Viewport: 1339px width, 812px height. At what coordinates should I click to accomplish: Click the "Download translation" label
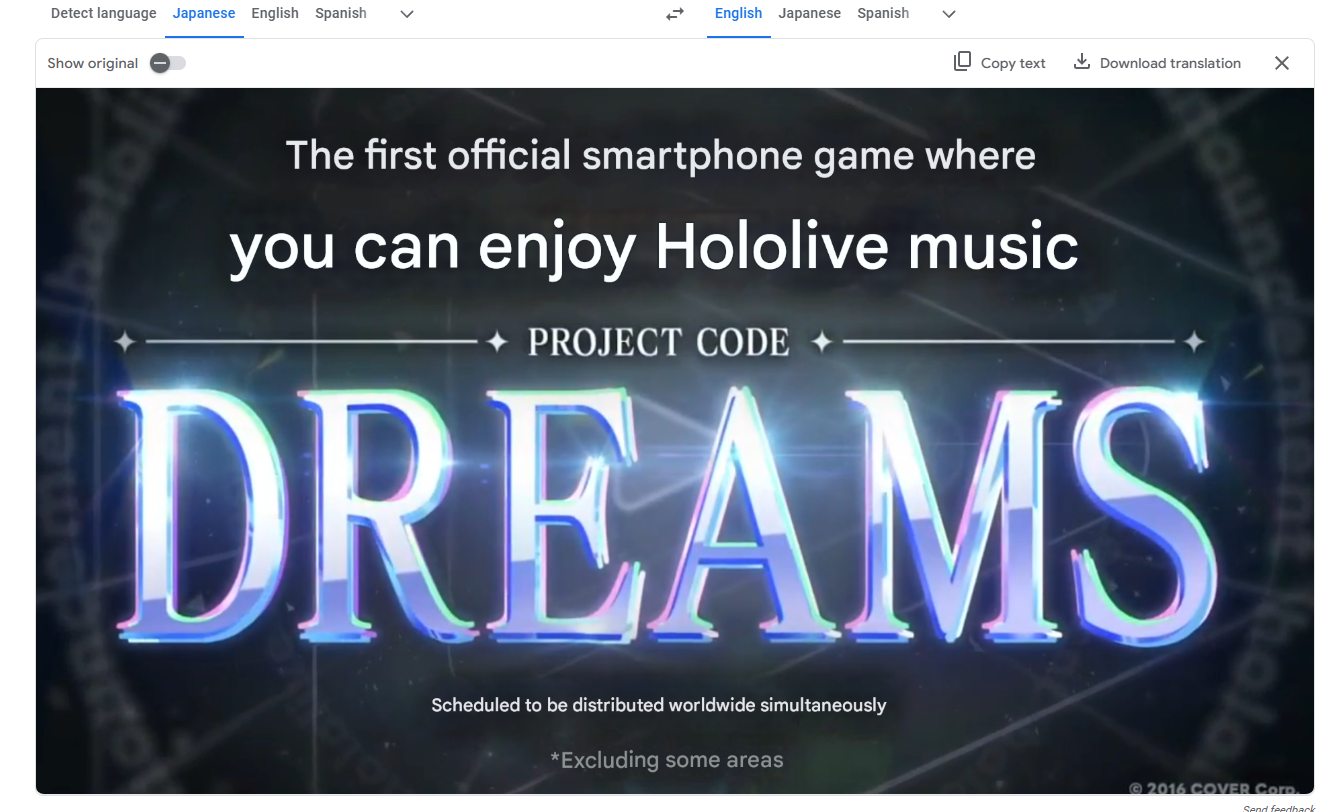pyautogui.click(x=1170, y=63)
